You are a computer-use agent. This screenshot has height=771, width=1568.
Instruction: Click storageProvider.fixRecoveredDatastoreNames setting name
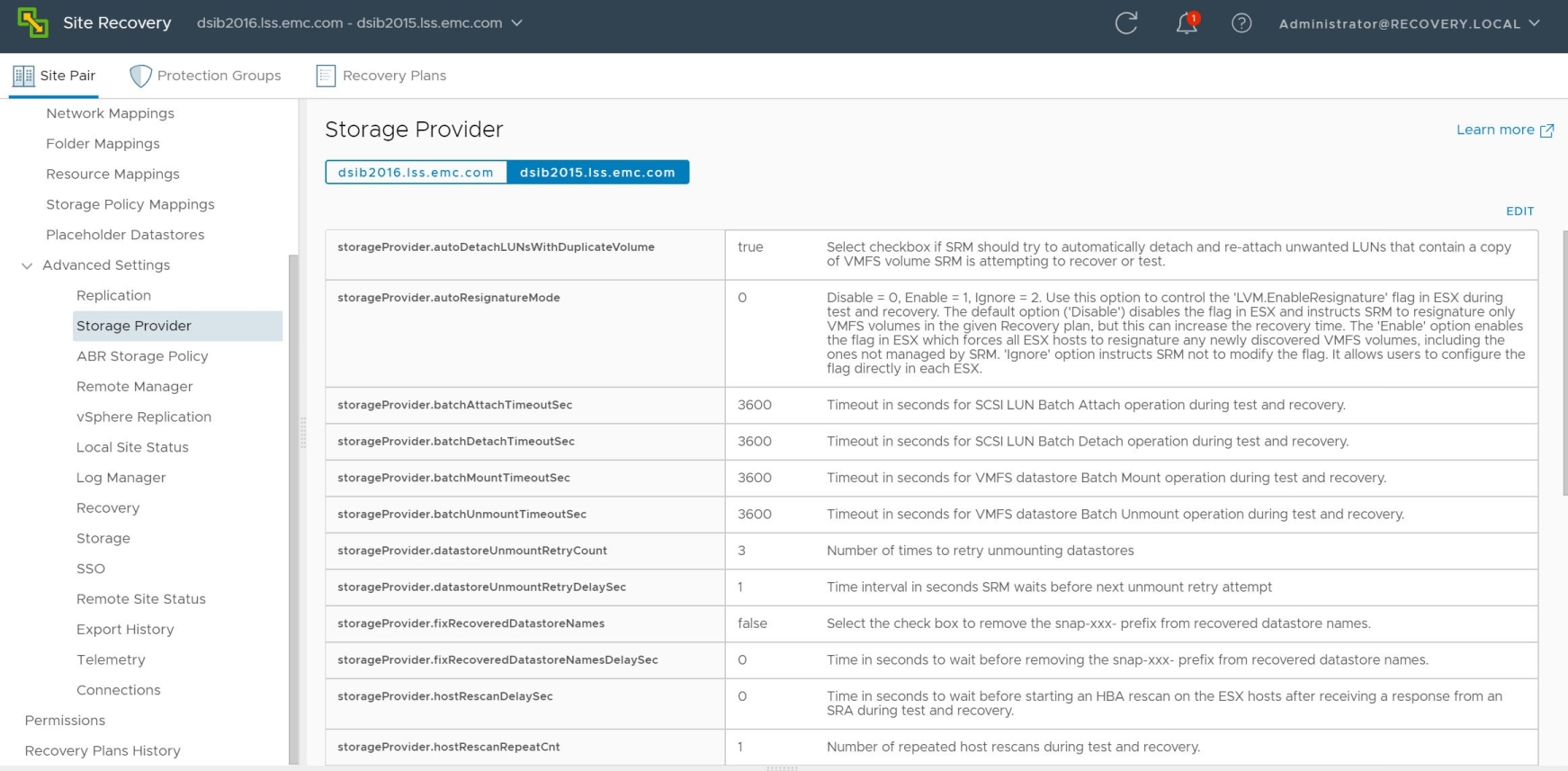point(470,623)
